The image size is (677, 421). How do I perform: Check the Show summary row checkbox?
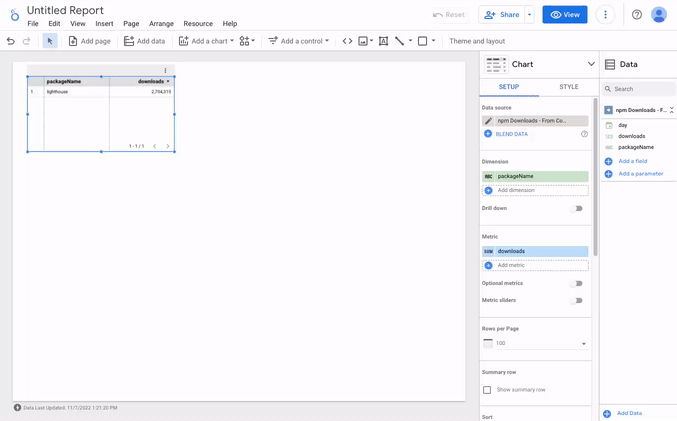(487, 390)
